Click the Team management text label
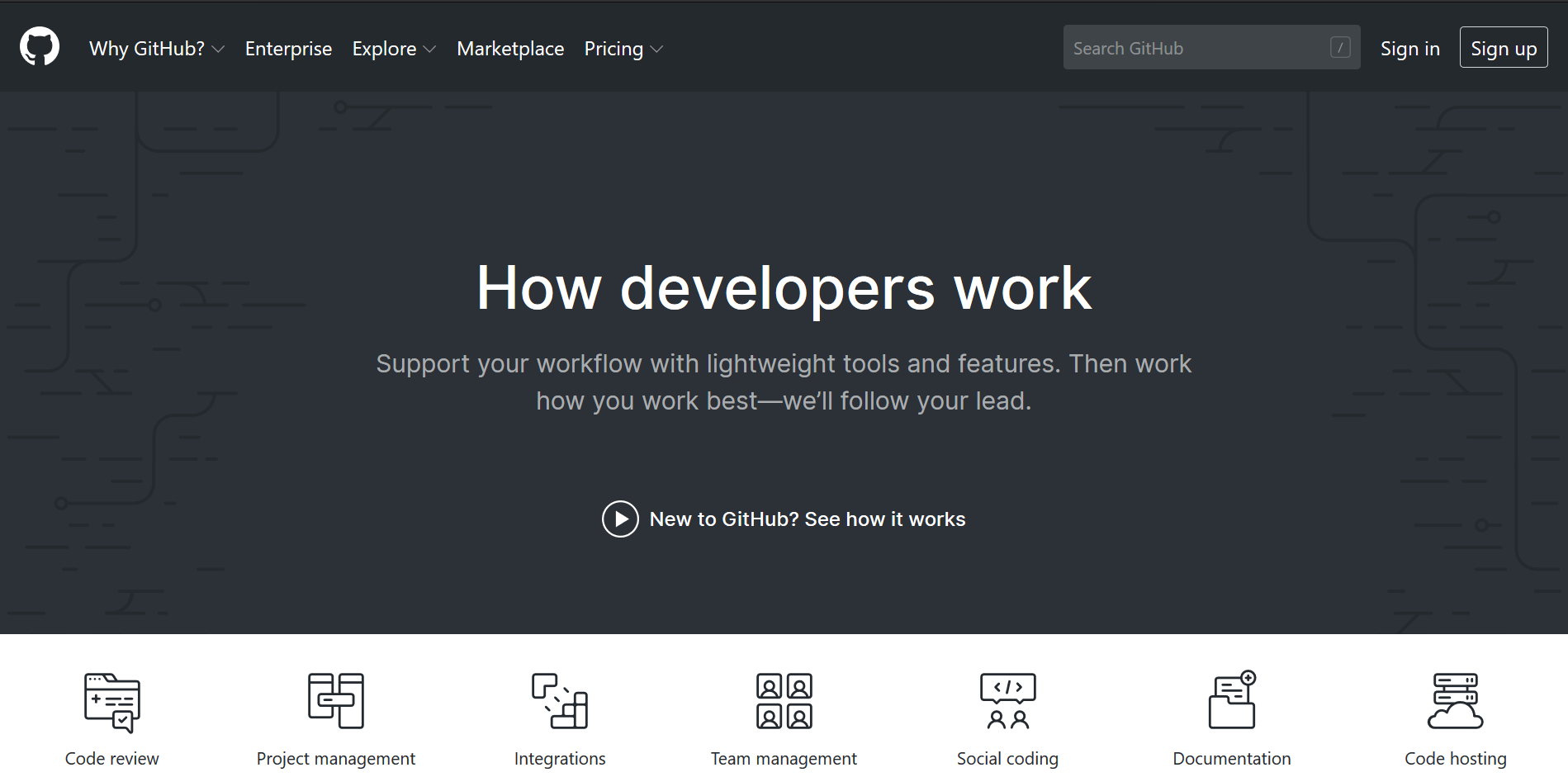The width and height of the screenshot is (1568, 777). pos(784,759)
